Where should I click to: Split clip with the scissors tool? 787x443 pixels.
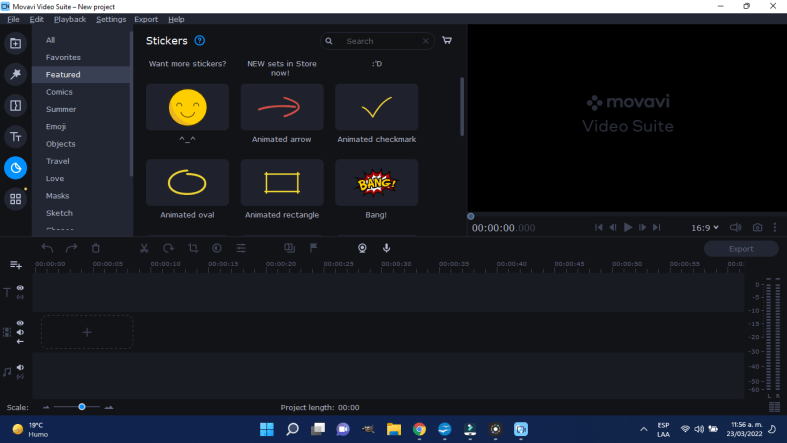[x=144, y=248]
